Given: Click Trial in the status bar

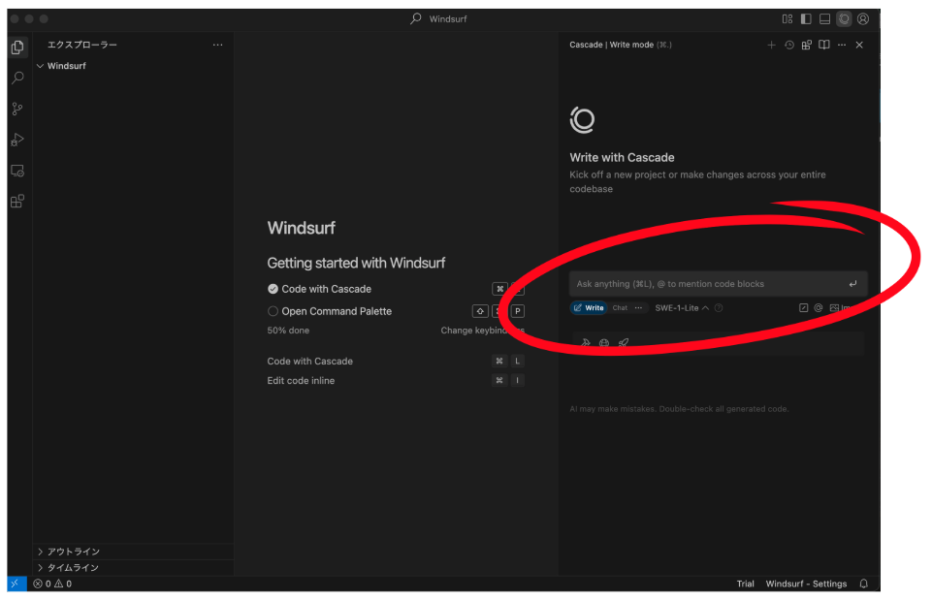Looking at the screenshot, I should coord(745,584).
